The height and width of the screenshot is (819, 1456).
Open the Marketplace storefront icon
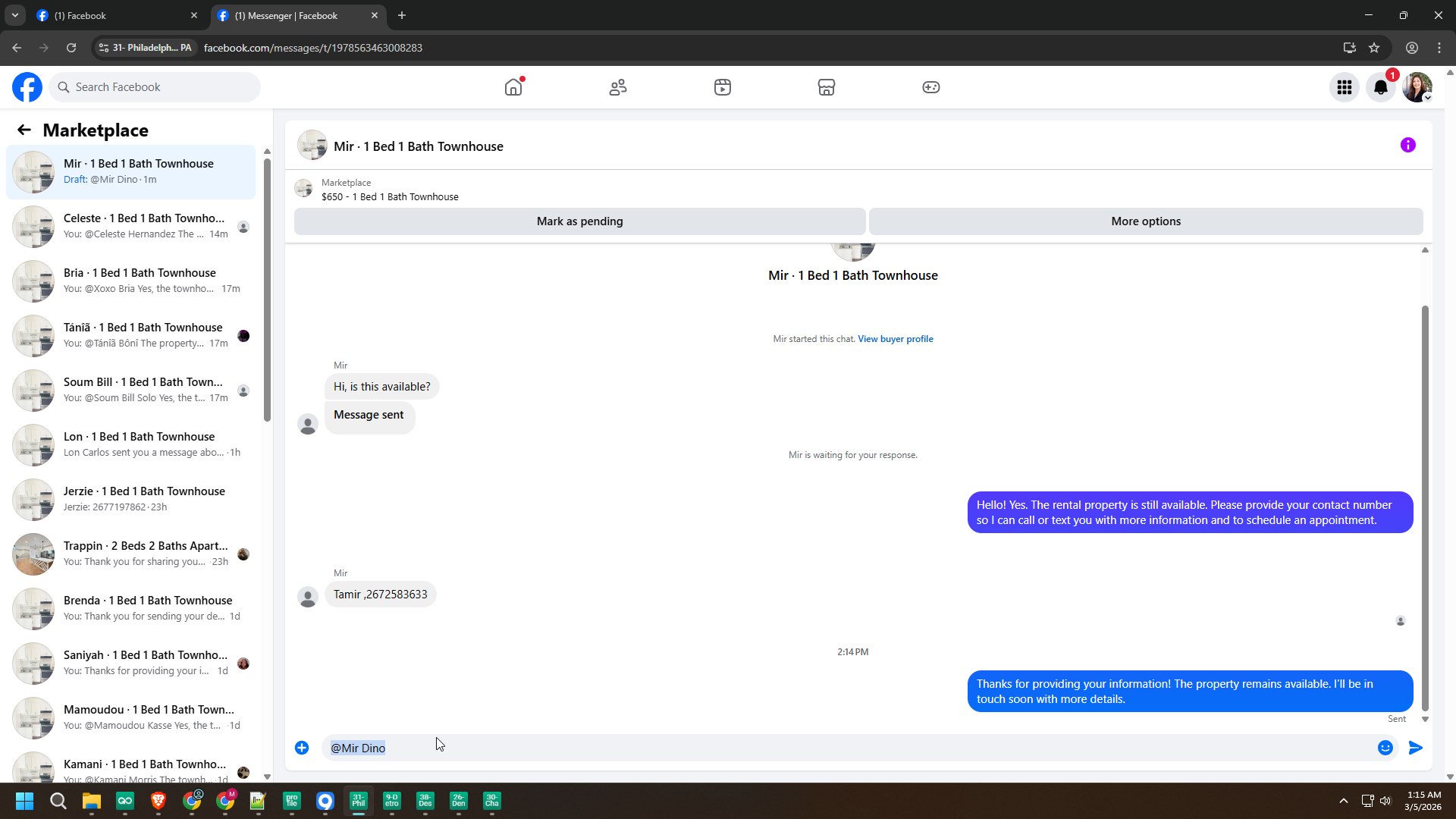click(827, 87)
